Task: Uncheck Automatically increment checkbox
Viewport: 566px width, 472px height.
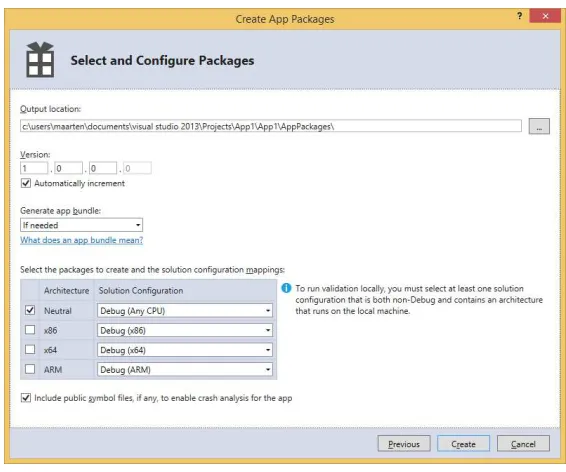Action: (26, 183)
